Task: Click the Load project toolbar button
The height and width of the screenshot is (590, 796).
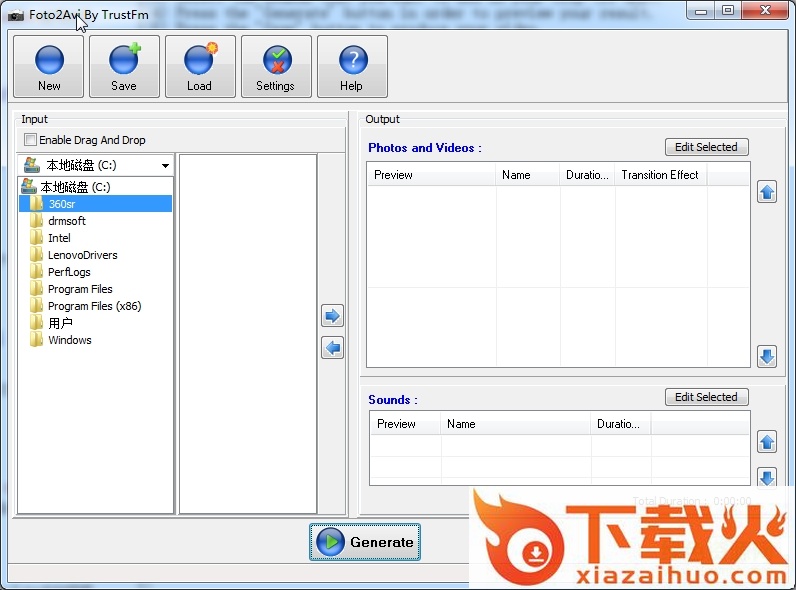Action: (x=200, y=67)
